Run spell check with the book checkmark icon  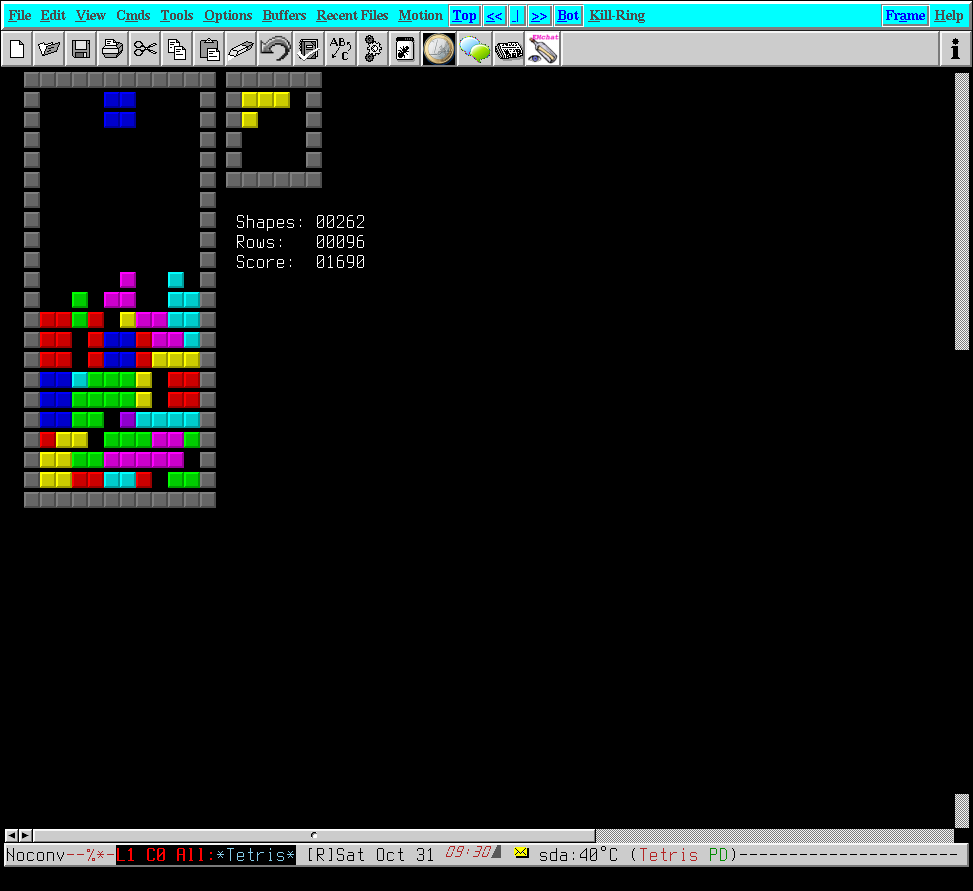(x=308, y=49)
